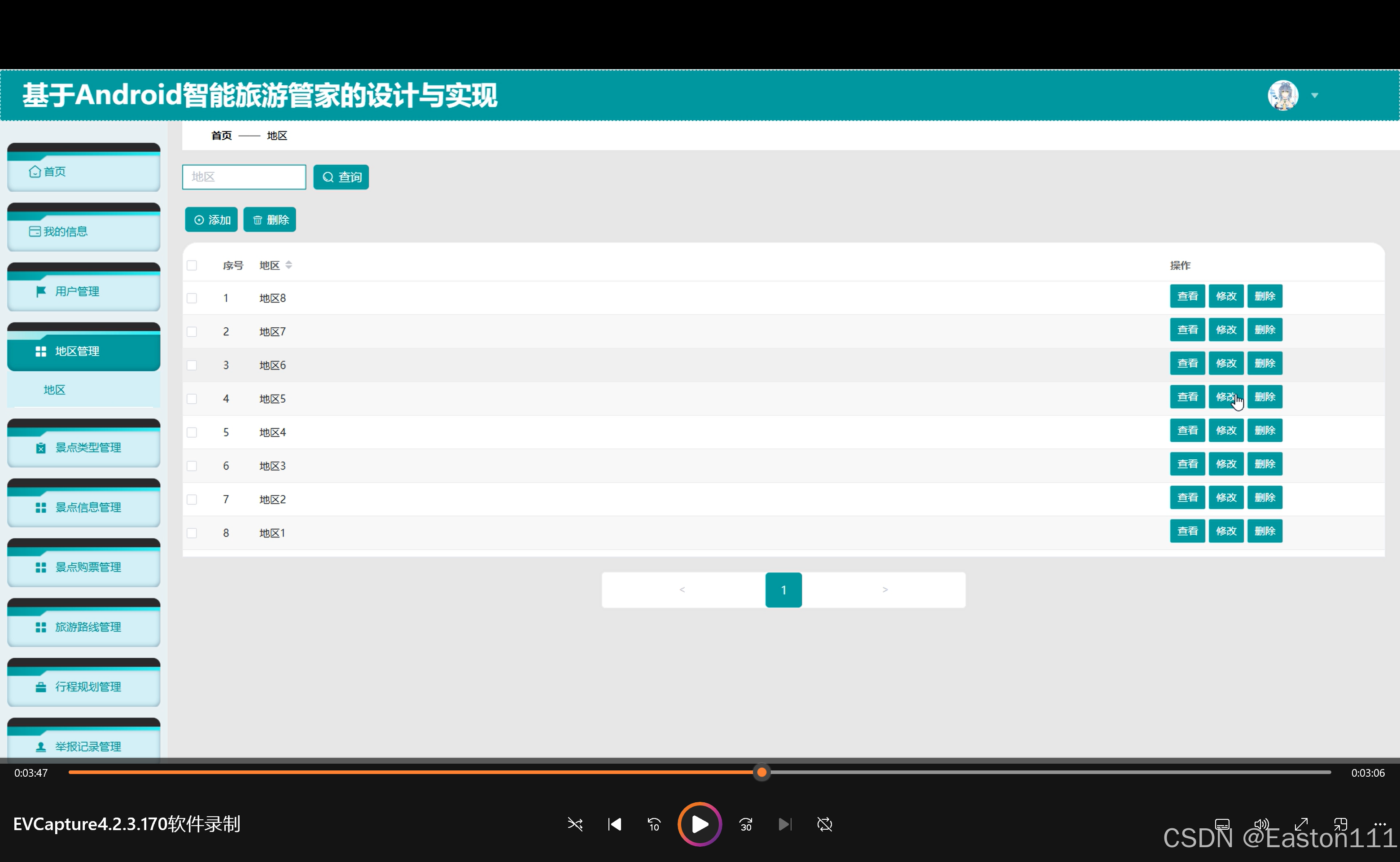Open volume control icon

click(x=1261, y=824)
